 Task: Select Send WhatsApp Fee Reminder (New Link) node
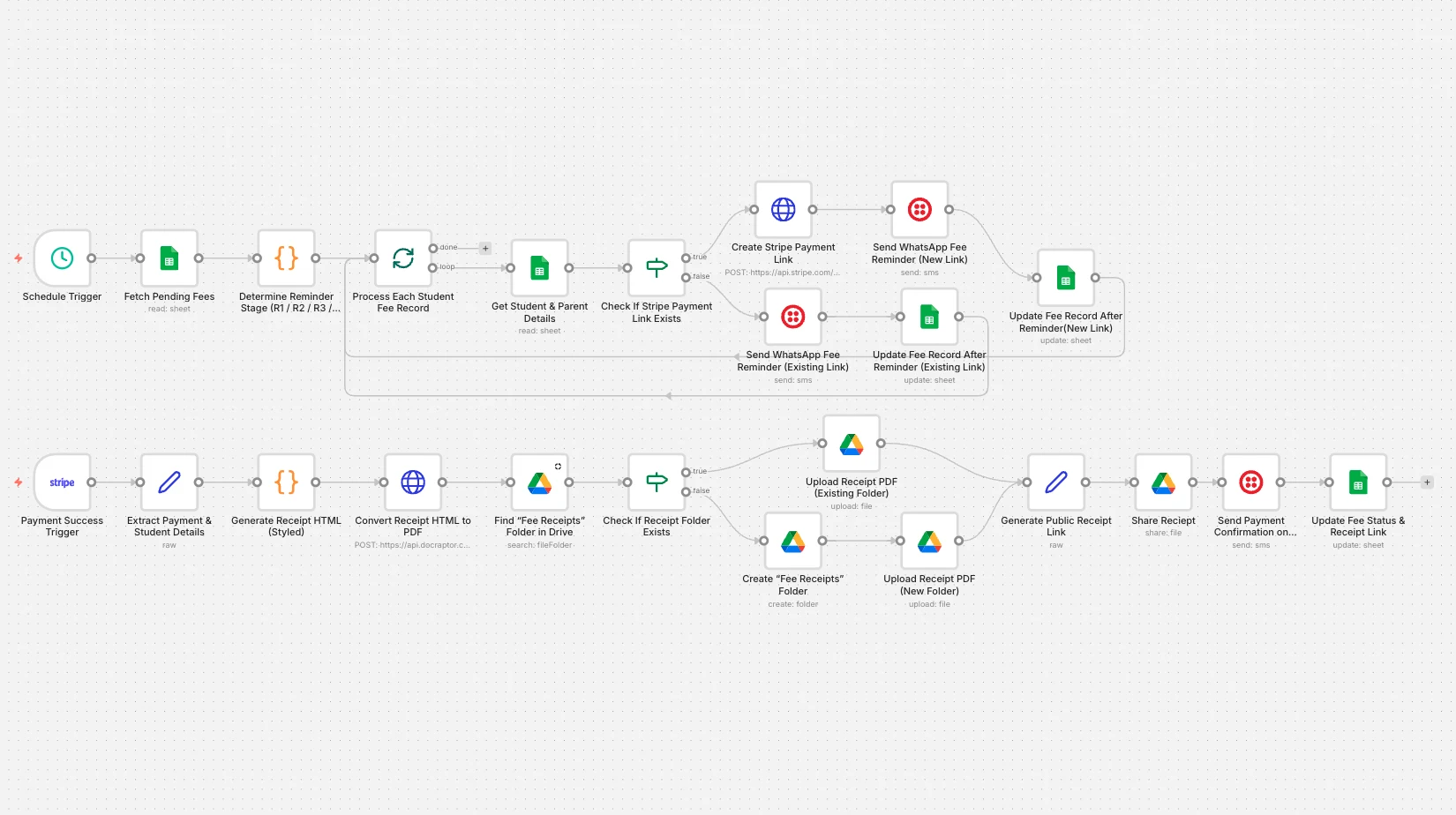click(919, 210)
